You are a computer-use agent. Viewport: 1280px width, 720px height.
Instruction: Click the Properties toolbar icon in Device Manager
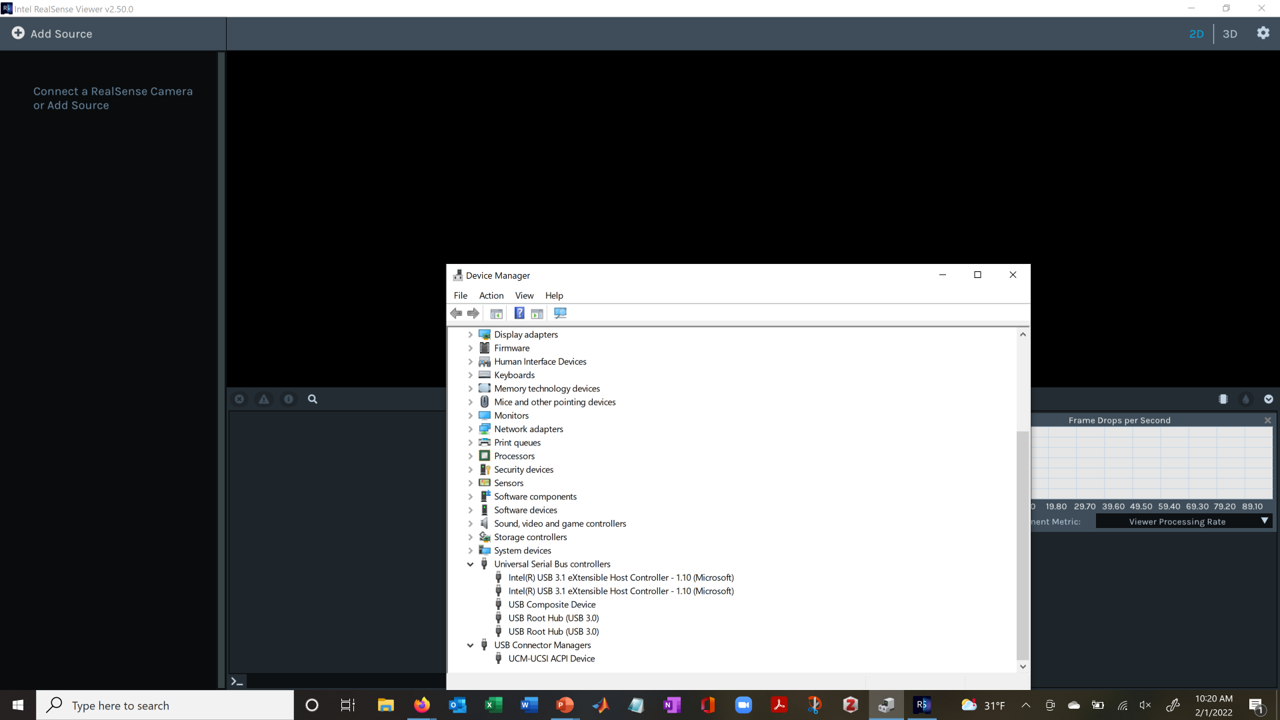pyautogui.click(x=496, y=313)
